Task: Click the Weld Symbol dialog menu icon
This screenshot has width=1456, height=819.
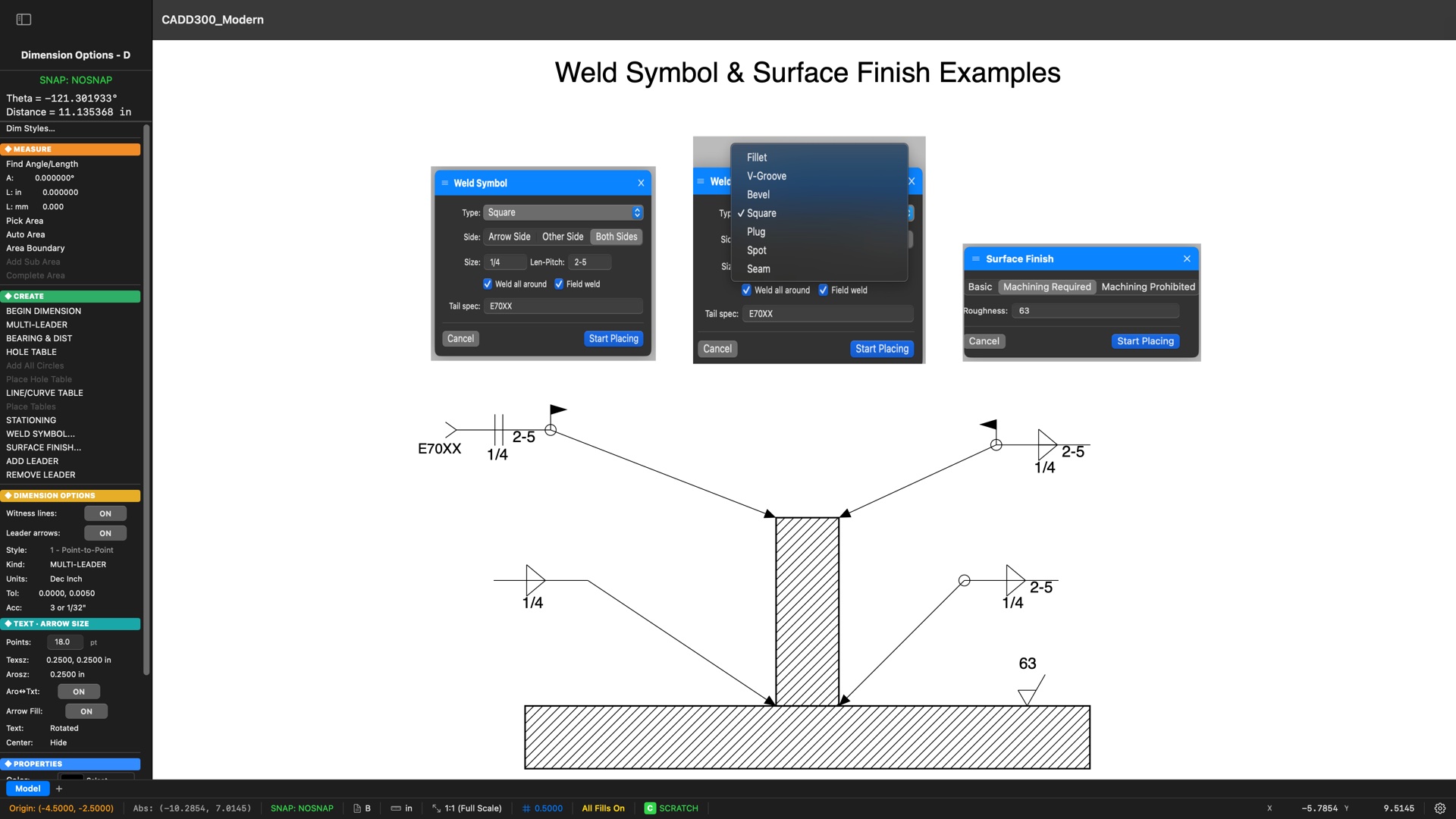Action: (445, 183)
